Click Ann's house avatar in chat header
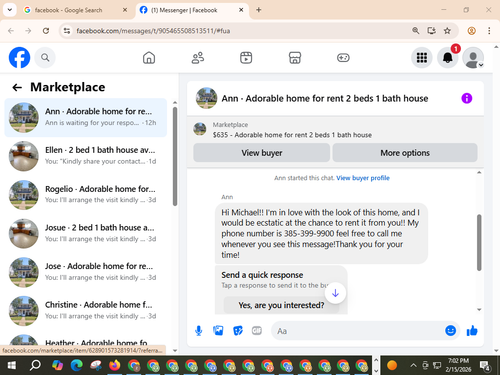Image resolution: width=500 pixels, height=375 pixels. point(206,98)
